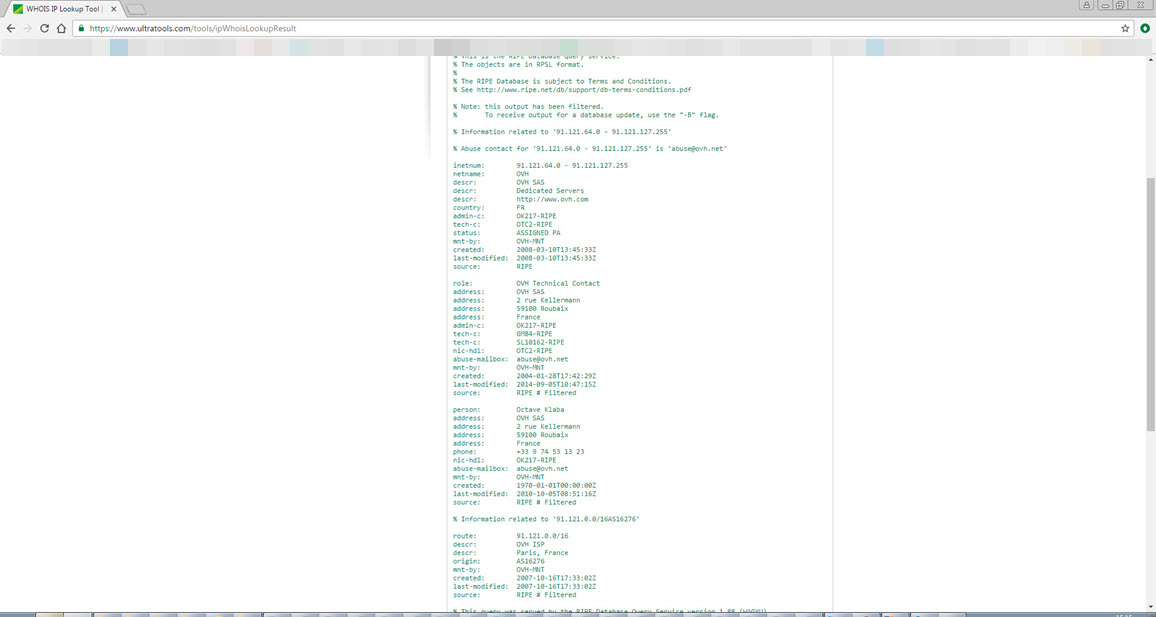Image resolution: width=1156 pixels, height=617 pixels.
Task: Click the created date 1970-01-01T00:00:00Z
Action: (x=556, y=486)
